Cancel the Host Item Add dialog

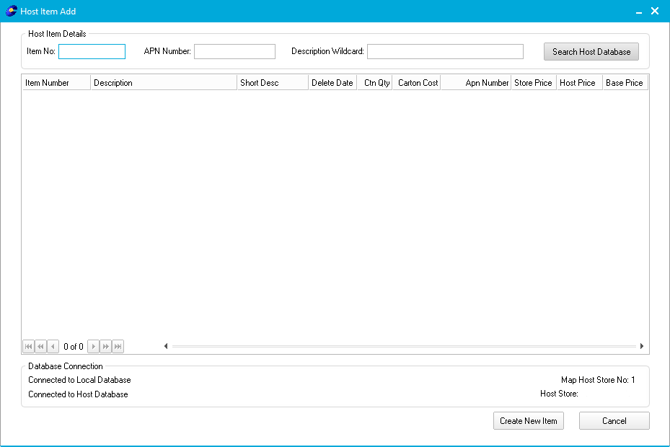coord(613,421)
